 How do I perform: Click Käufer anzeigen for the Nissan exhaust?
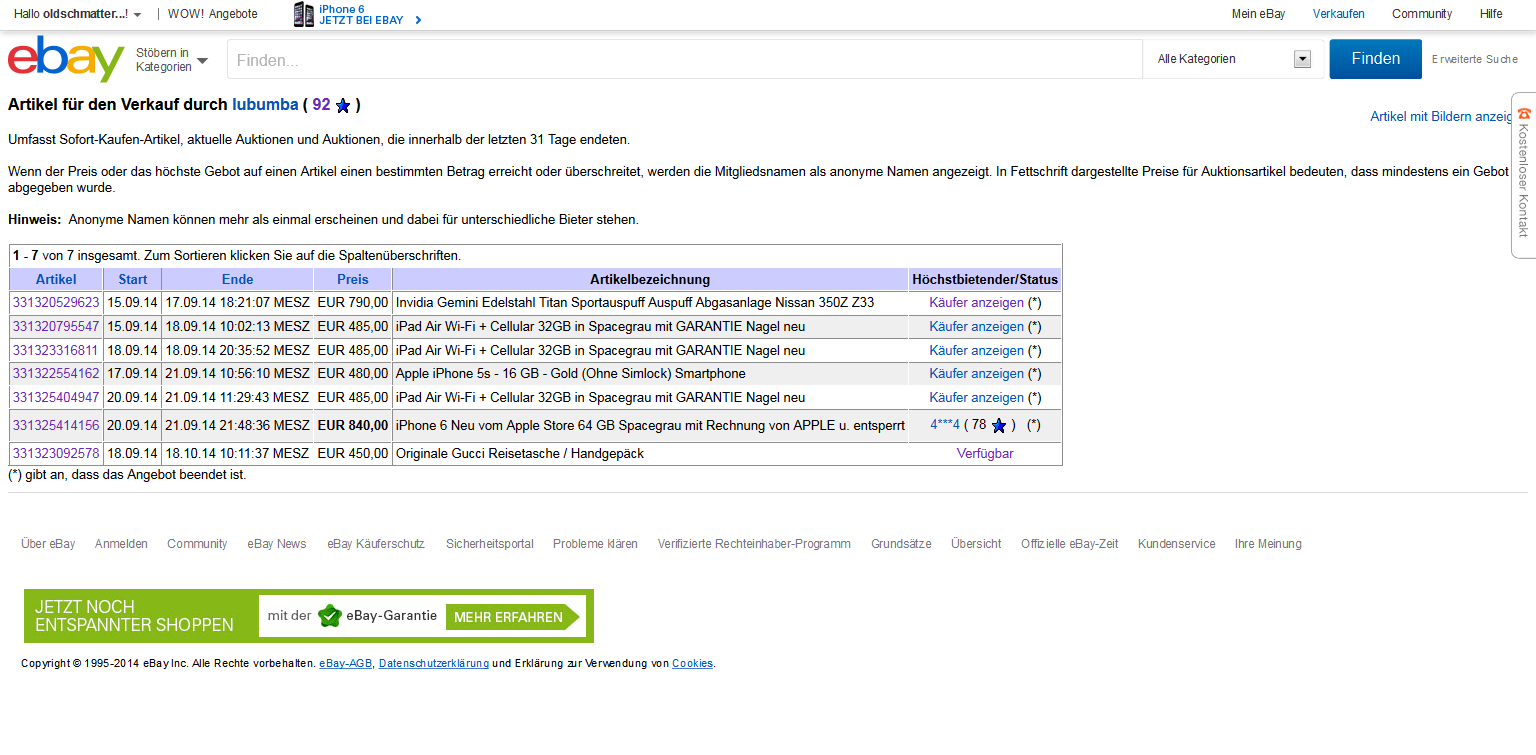976,303
